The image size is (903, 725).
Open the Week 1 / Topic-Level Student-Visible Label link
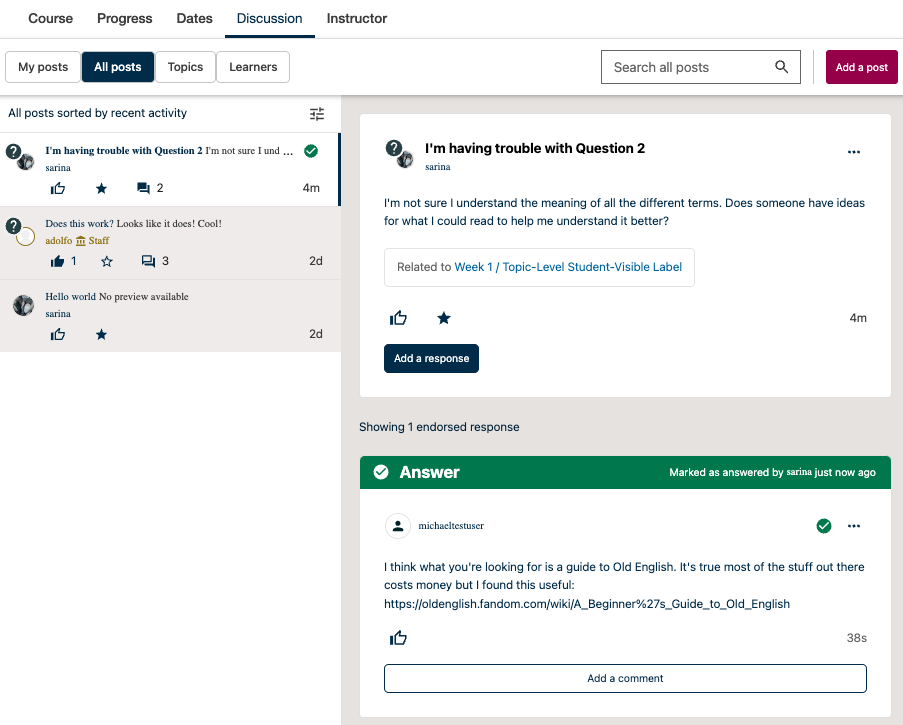(568, 267)
